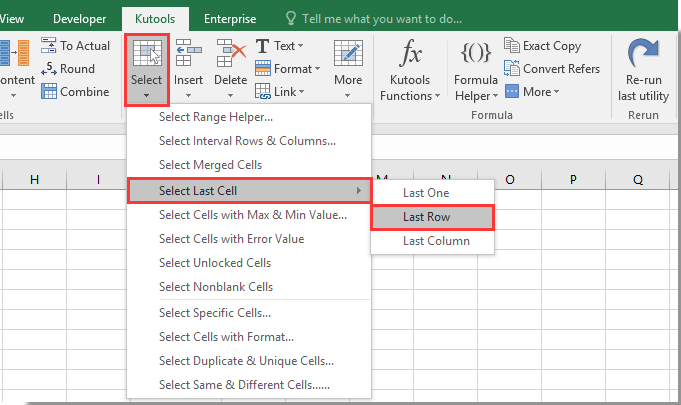Image resolution: width=681 pixels, height=405 pixels.
Task: Expand the Formula Helper dropdown arrow
Action: click(495, 95)
